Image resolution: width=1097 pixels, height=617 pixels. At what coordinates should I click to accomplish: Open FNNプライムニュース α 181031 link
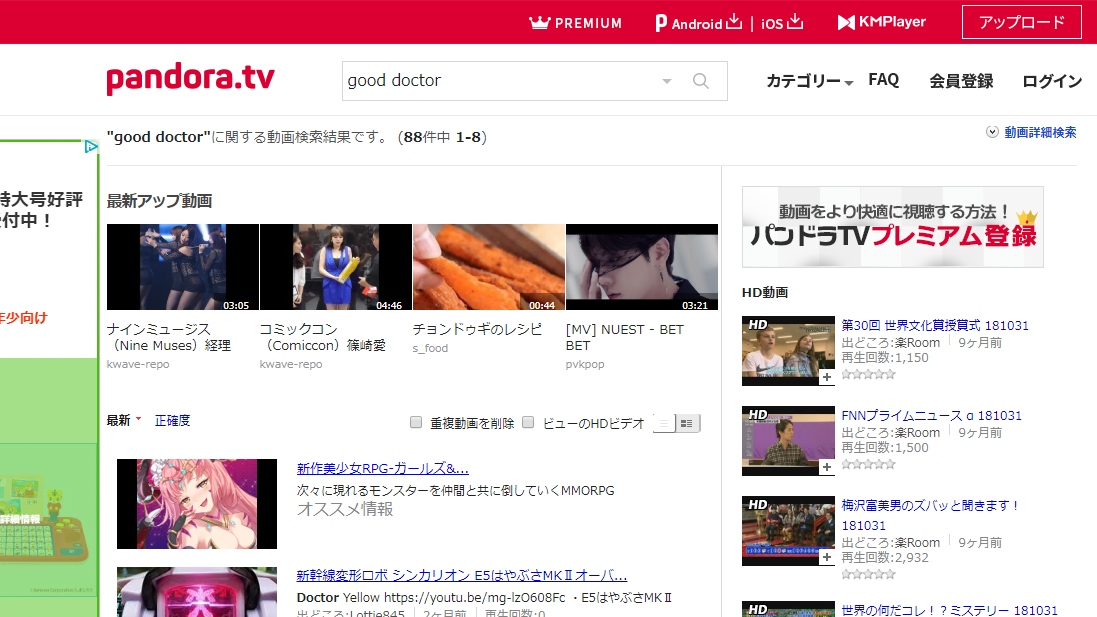(x=931, y=416)
